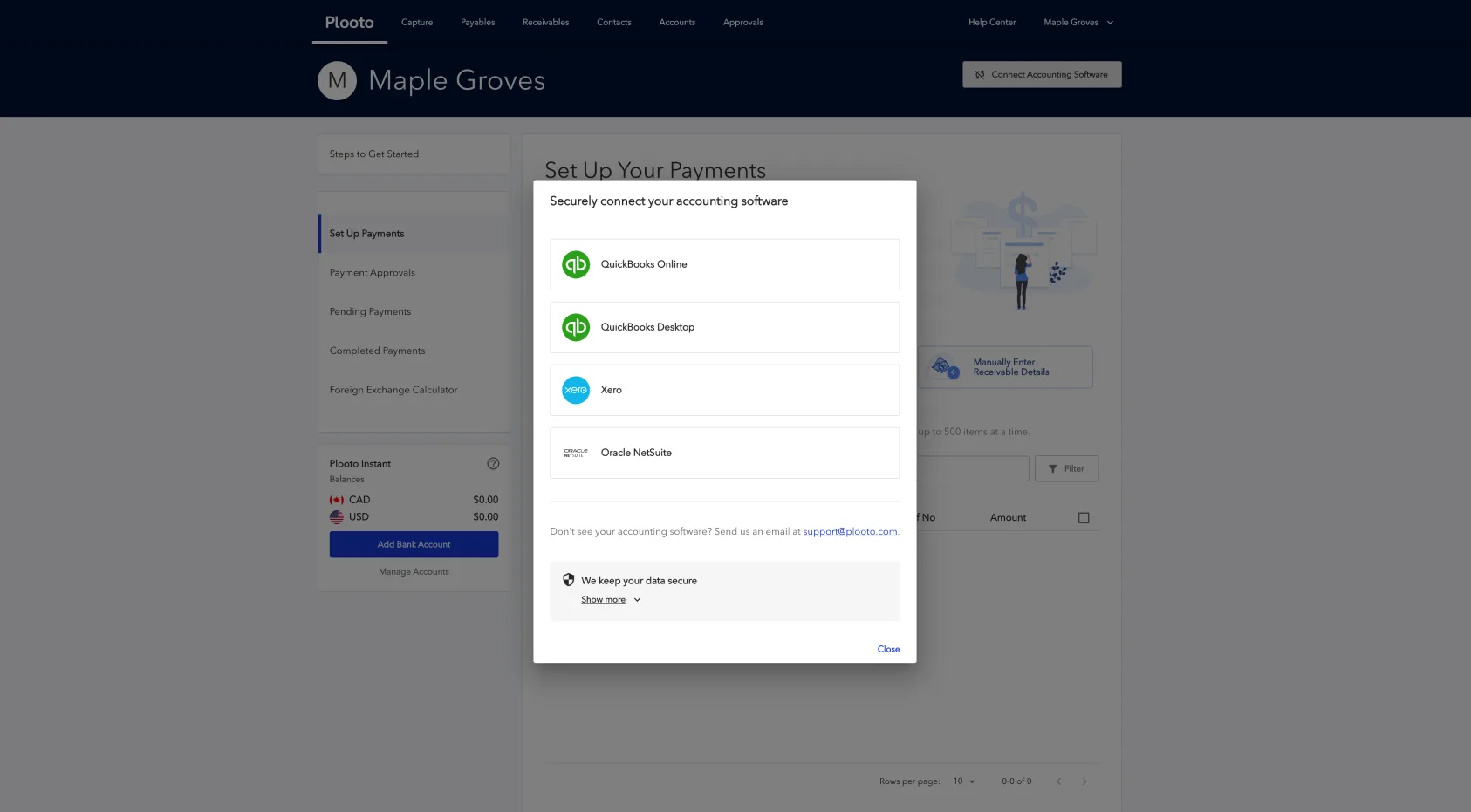Click the Oracle NetSuite logo icon

[x=576, y=453]
